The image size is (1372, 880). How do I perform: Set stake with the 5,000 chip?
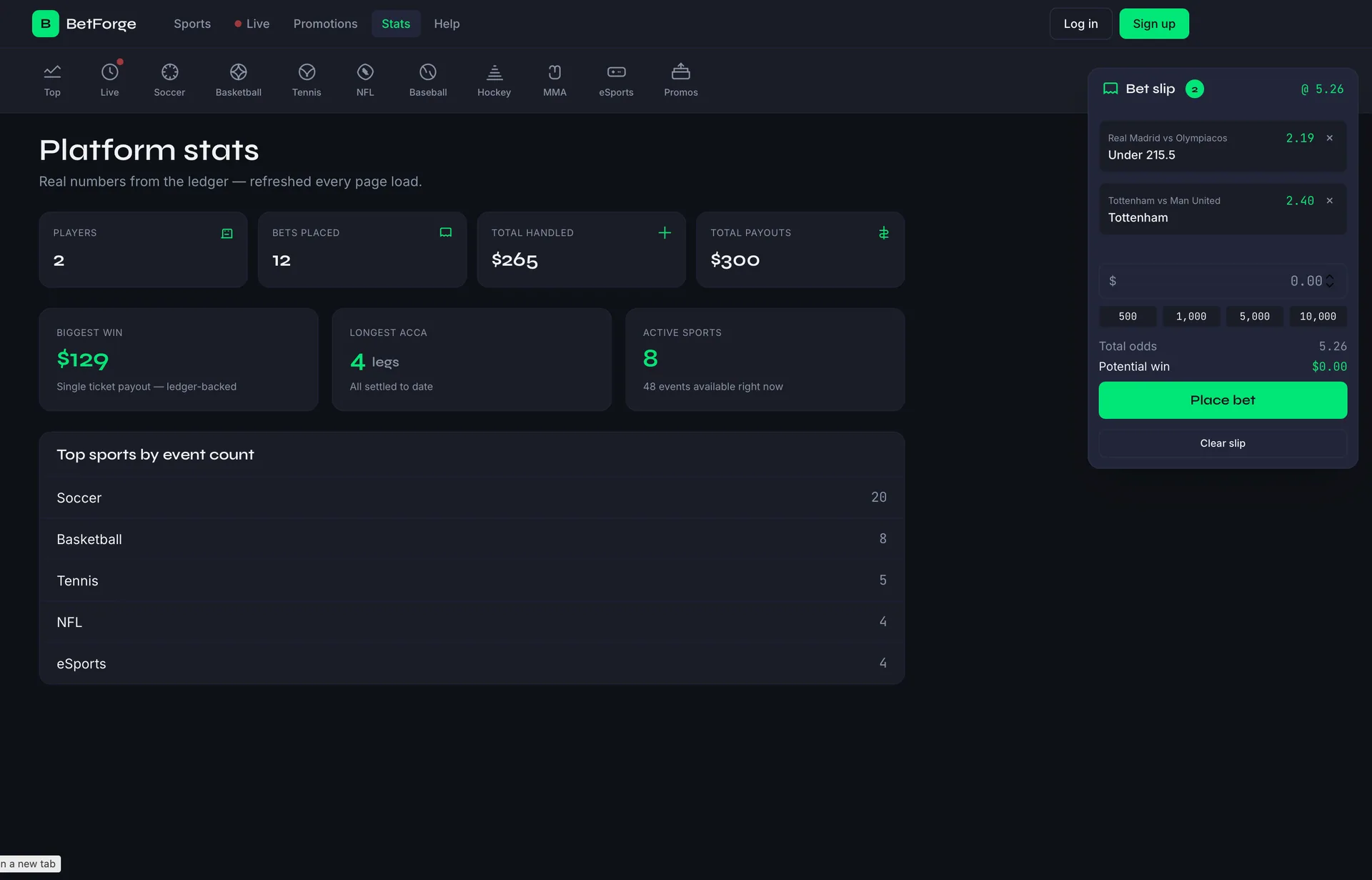[1255, 317]
